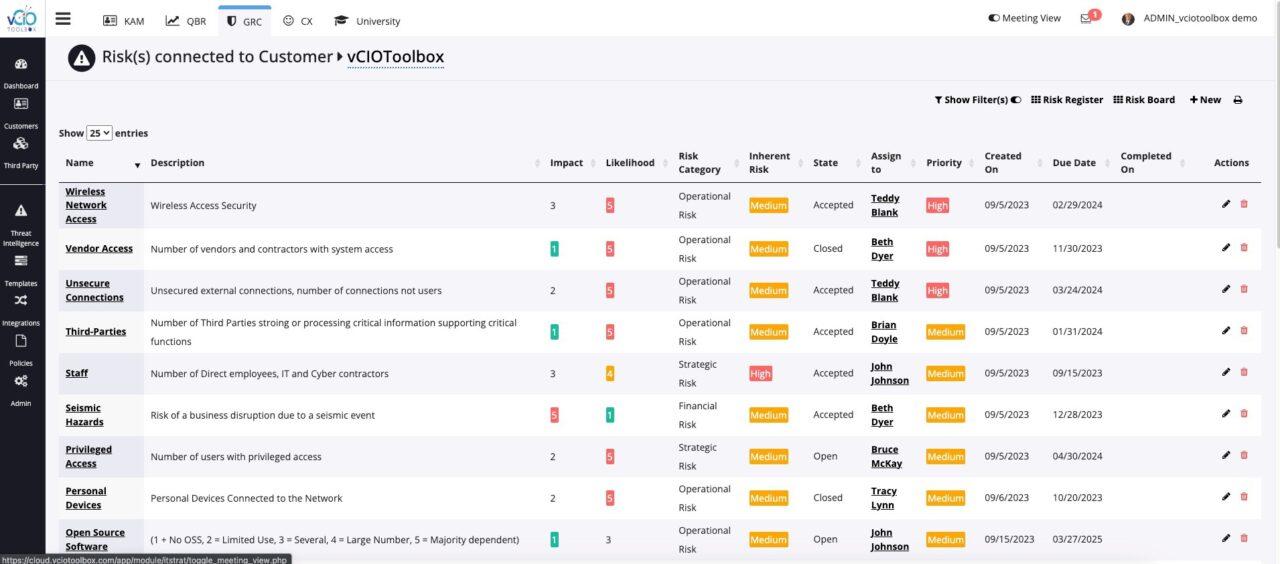Screen dimensions: 1280x564
Task: Switch to the GRC tab
Action: pos(244,21)
